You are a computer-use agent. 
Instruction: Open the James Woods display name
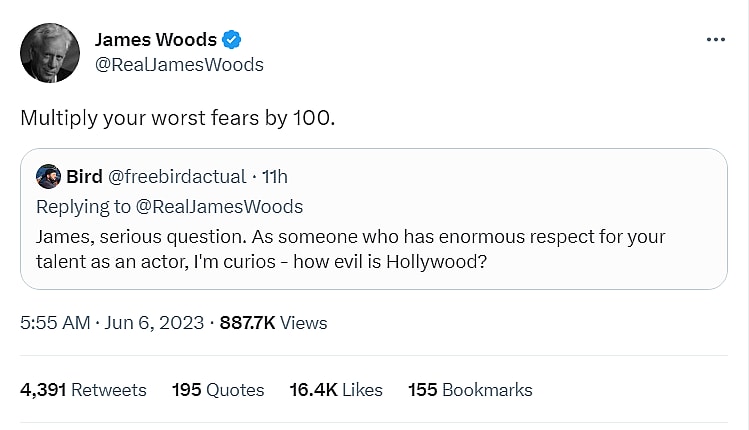click(155, 40)
